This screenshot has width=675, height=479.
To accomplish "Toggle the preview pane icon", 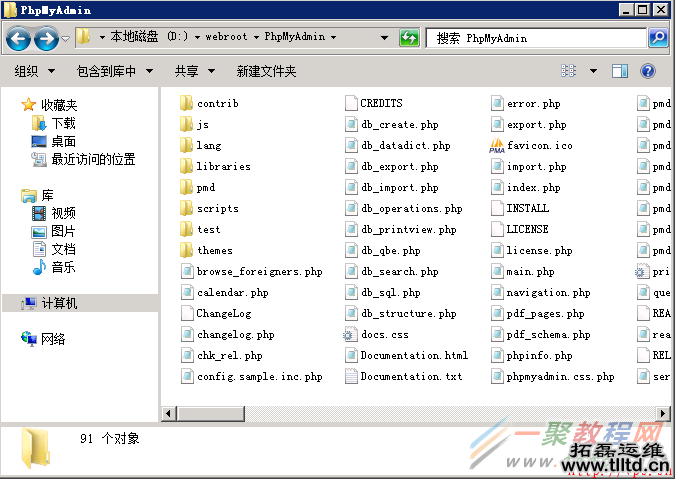I will 620,71.
